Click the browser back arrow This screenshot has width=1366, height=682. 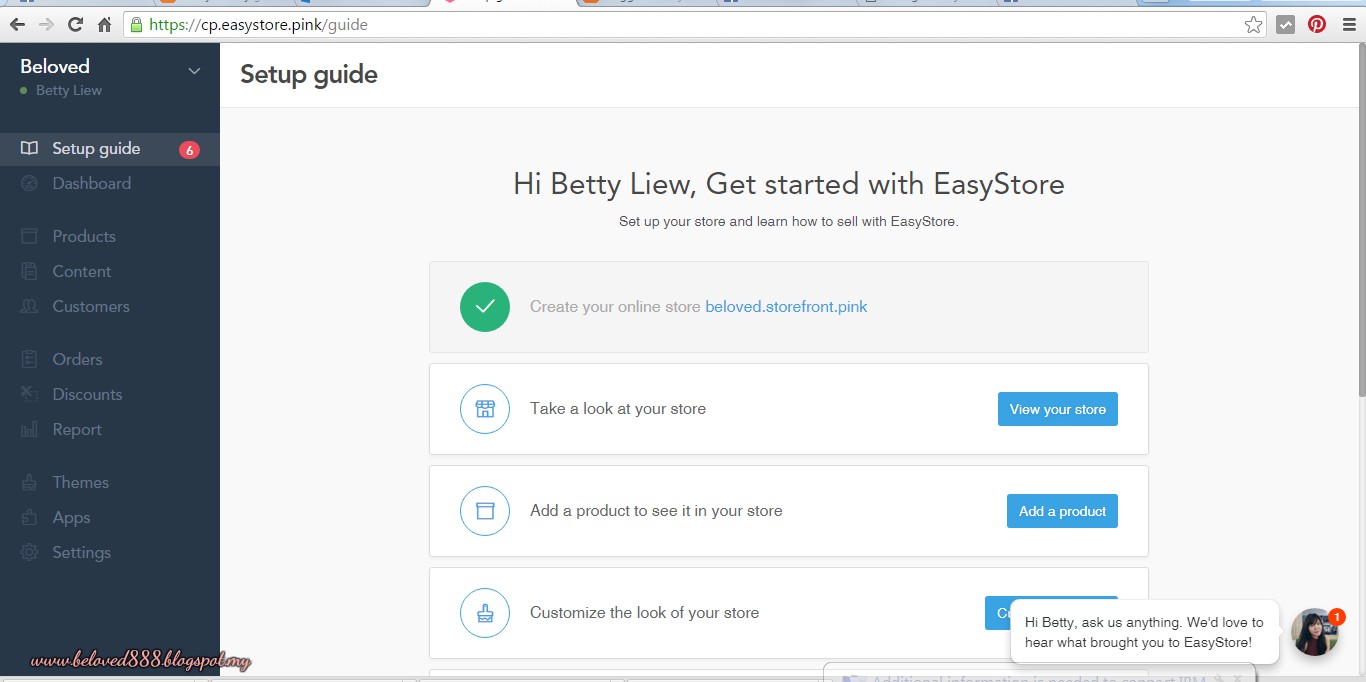pyautogui.click(x=17, y=25)
